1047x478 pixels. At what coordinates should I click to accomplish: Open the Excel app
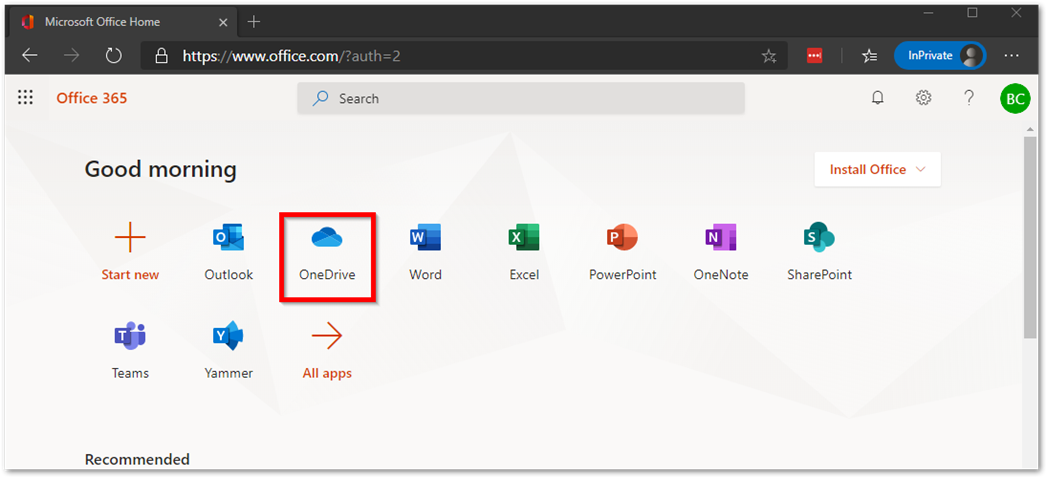pyautogui.click(x=524, y=252)
